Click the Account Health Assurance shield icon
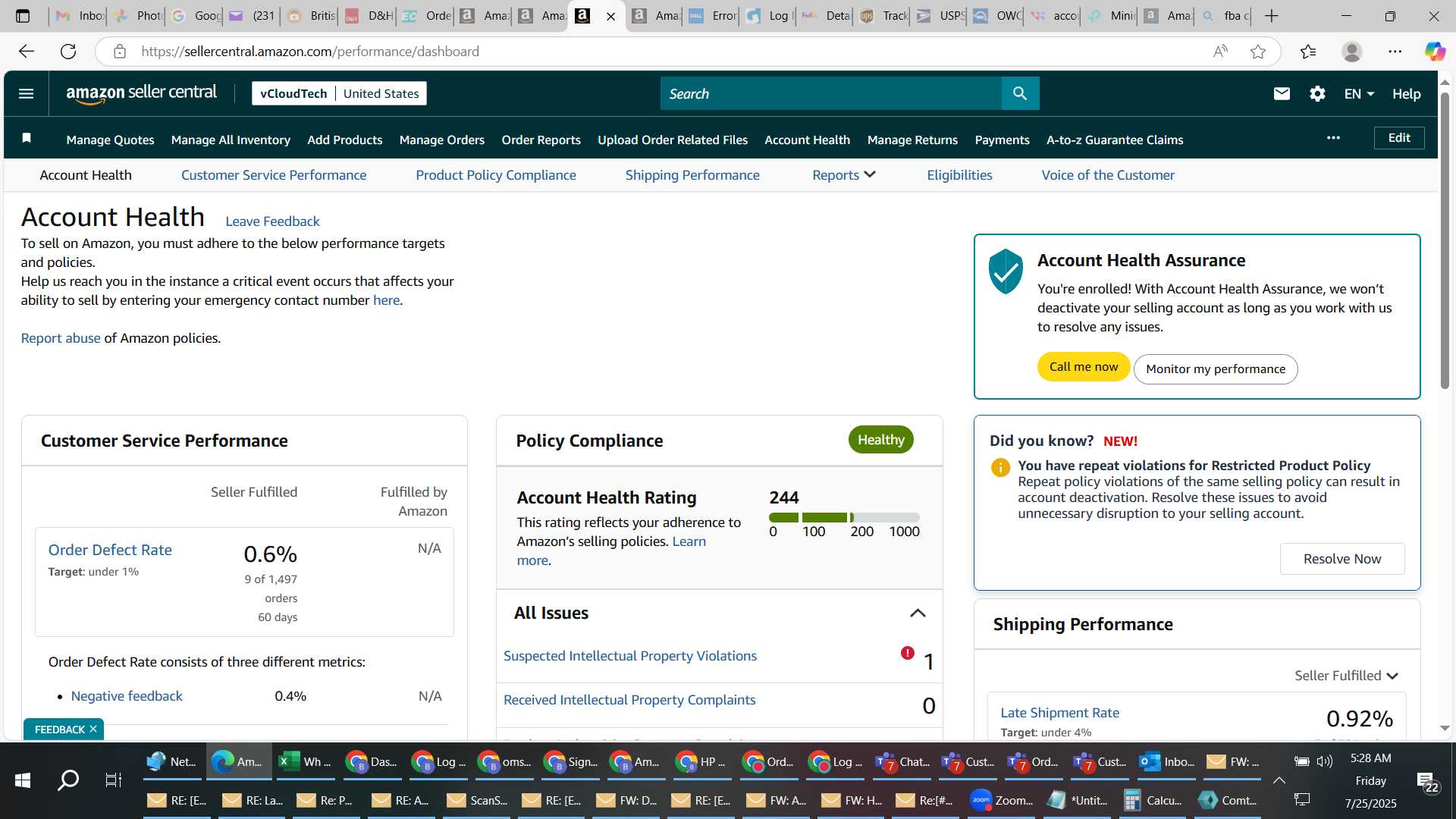Viewport: 1456px width, 819px height. (1006, 271)
